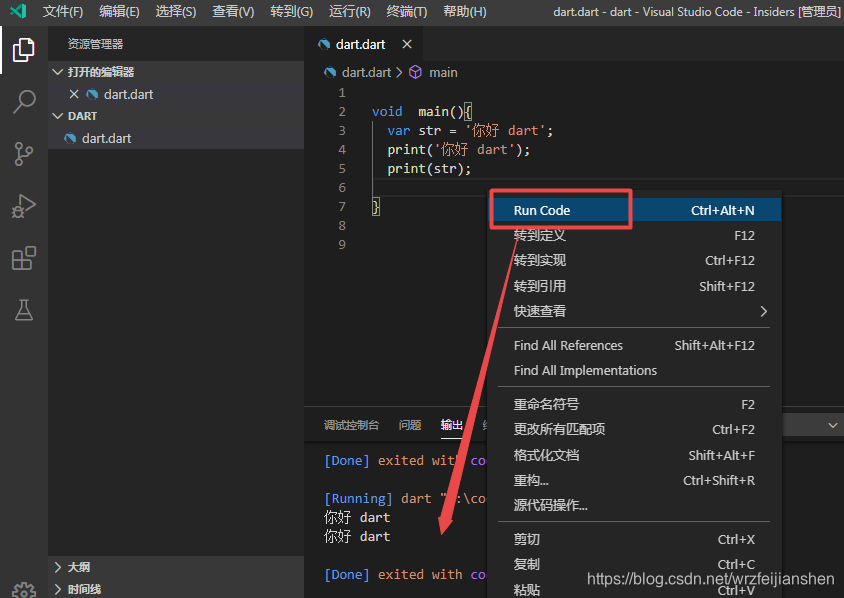Viewport: 844px width, 598px height.
Task: Open the 终端(T) menu
Action: [406, 11]
